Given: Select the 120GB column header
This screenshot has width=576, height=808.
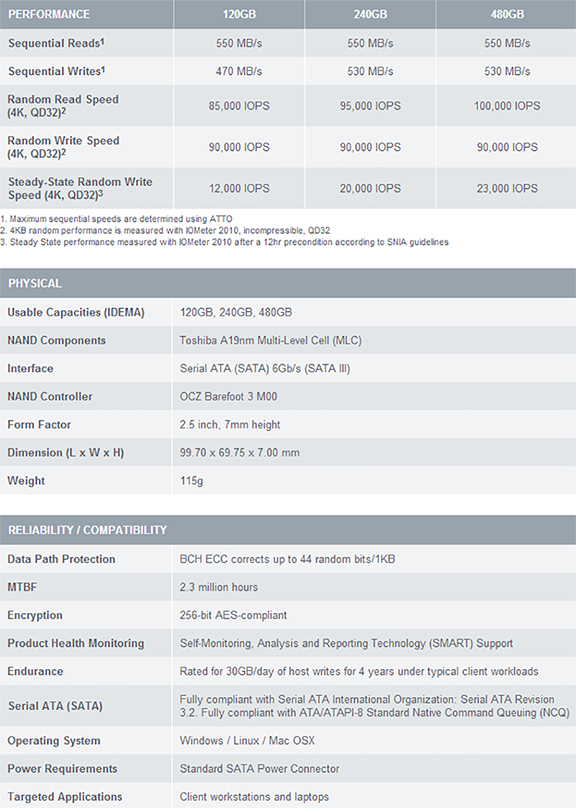Looking at the screenshot, I should (x=239, y=14).
